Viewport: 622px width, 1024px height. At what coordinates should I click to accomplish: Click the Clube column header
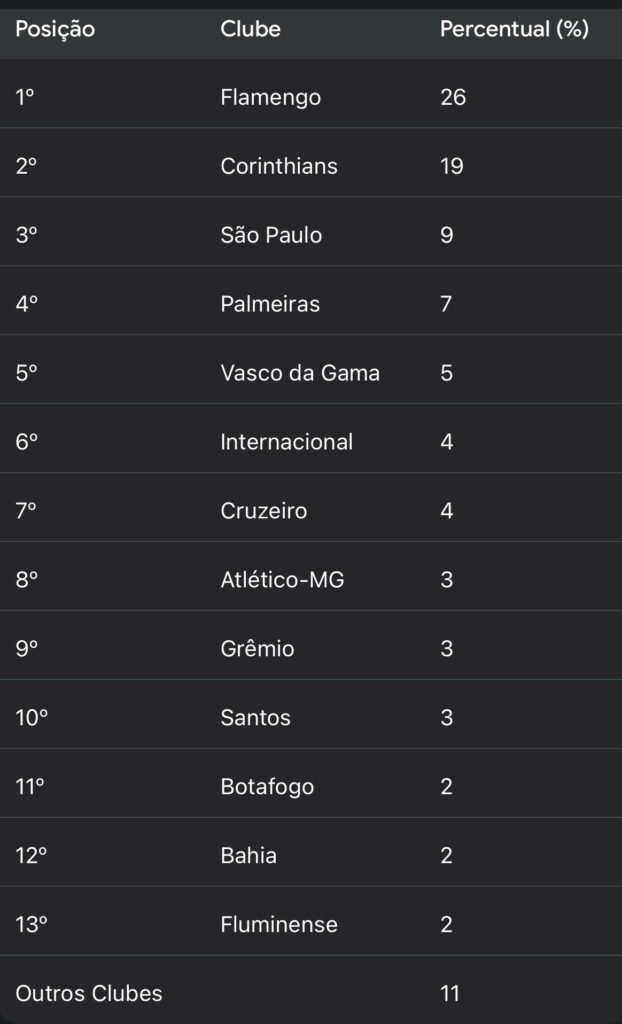[250, 29]
